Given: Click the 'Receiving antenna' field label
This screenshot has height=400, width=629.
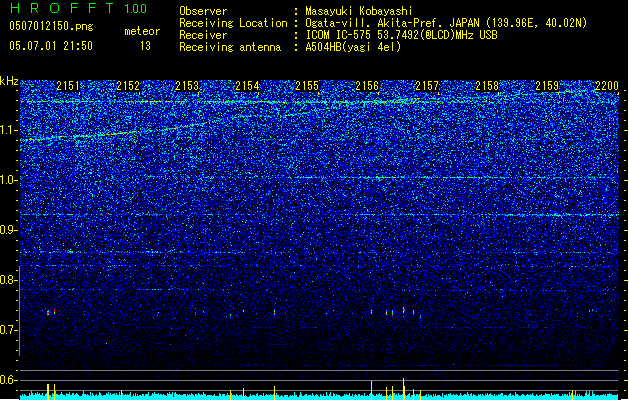Looking at the screenshot, I should 230,47.
